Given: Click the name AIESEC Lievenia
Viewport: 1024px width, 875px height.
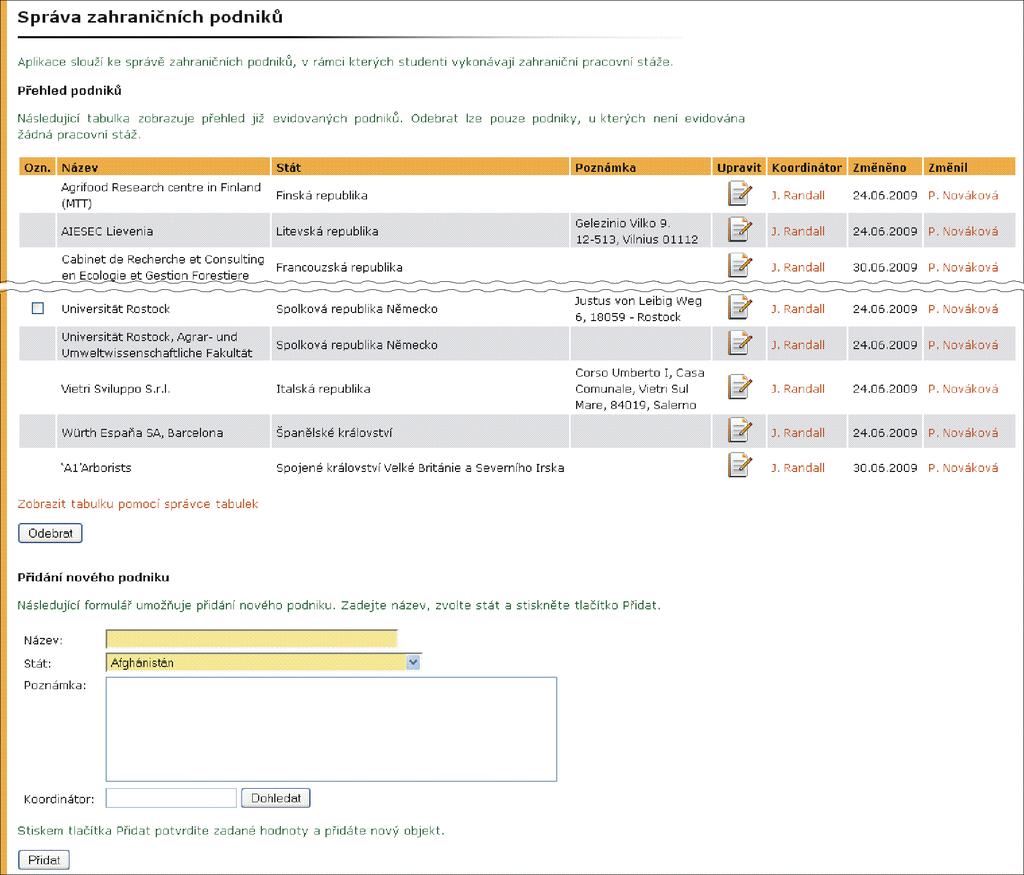Looking at the screenshot, I should [107, 231].
